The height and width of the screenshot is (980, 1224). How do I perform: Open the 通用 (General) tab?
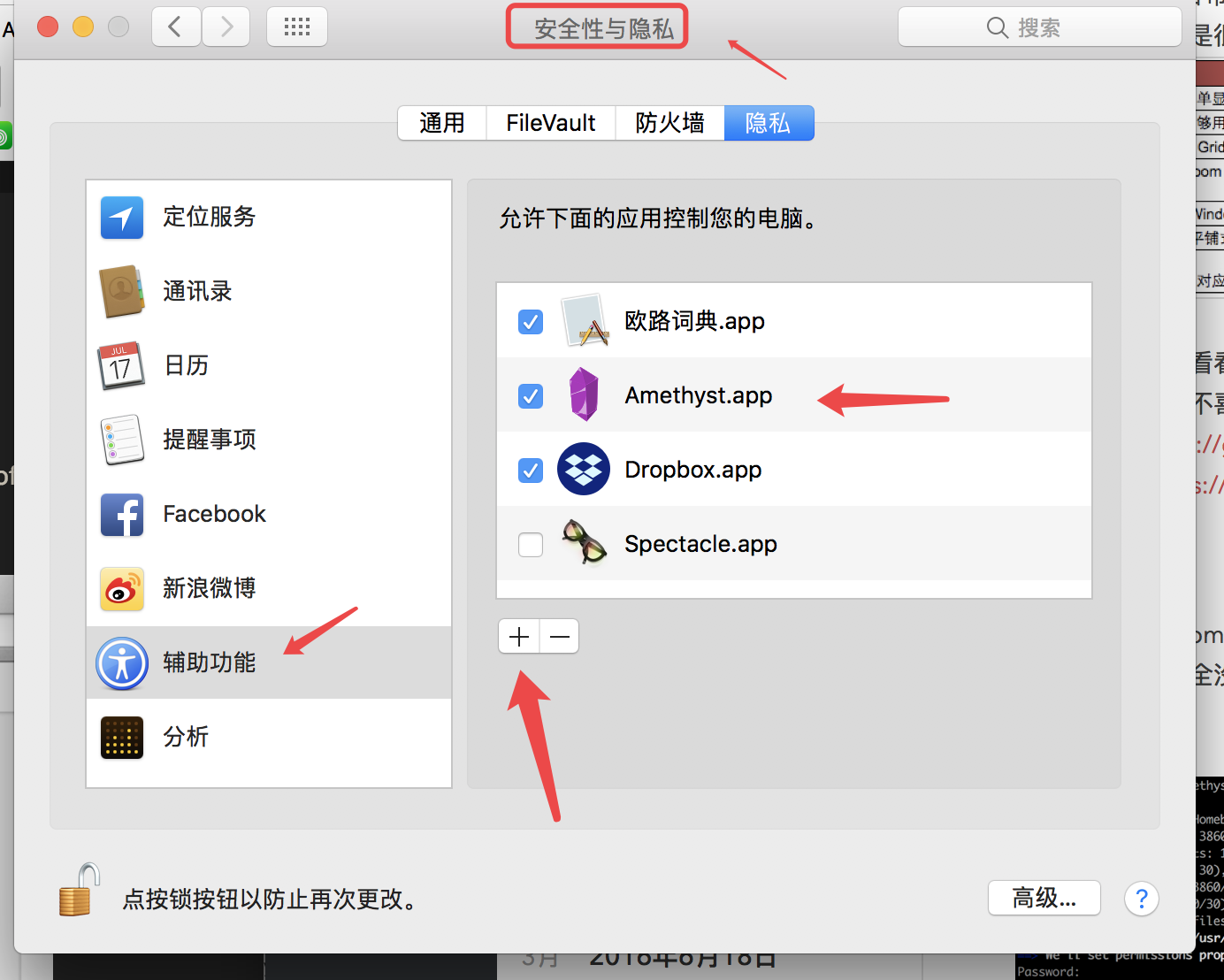click(440, 123)
